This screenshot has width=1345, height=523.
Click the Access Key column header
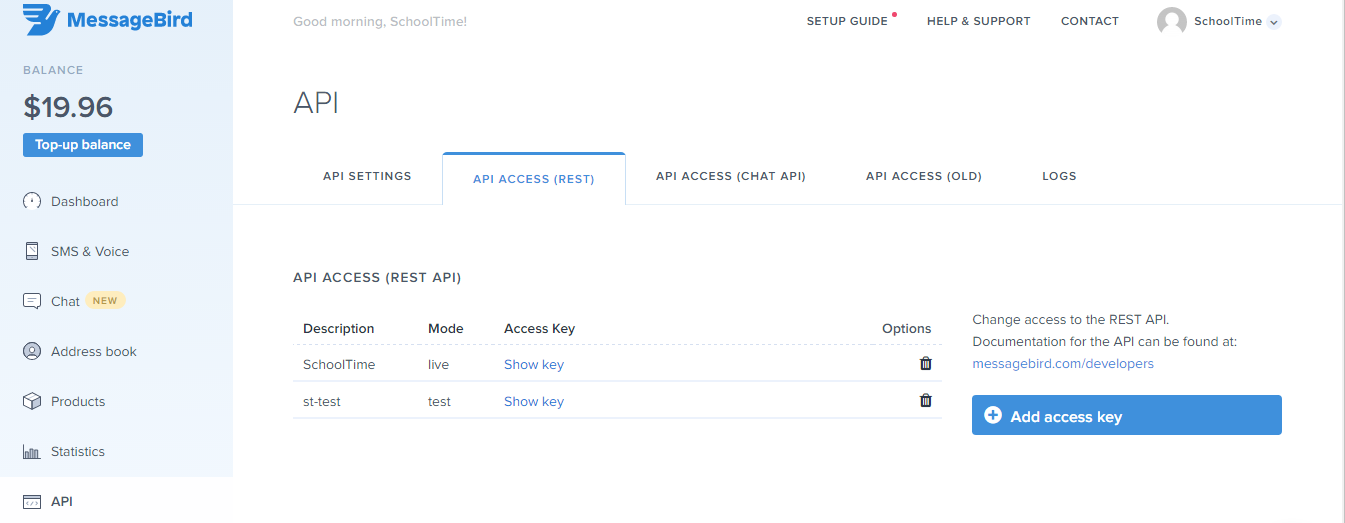click(x=540, y=329)
